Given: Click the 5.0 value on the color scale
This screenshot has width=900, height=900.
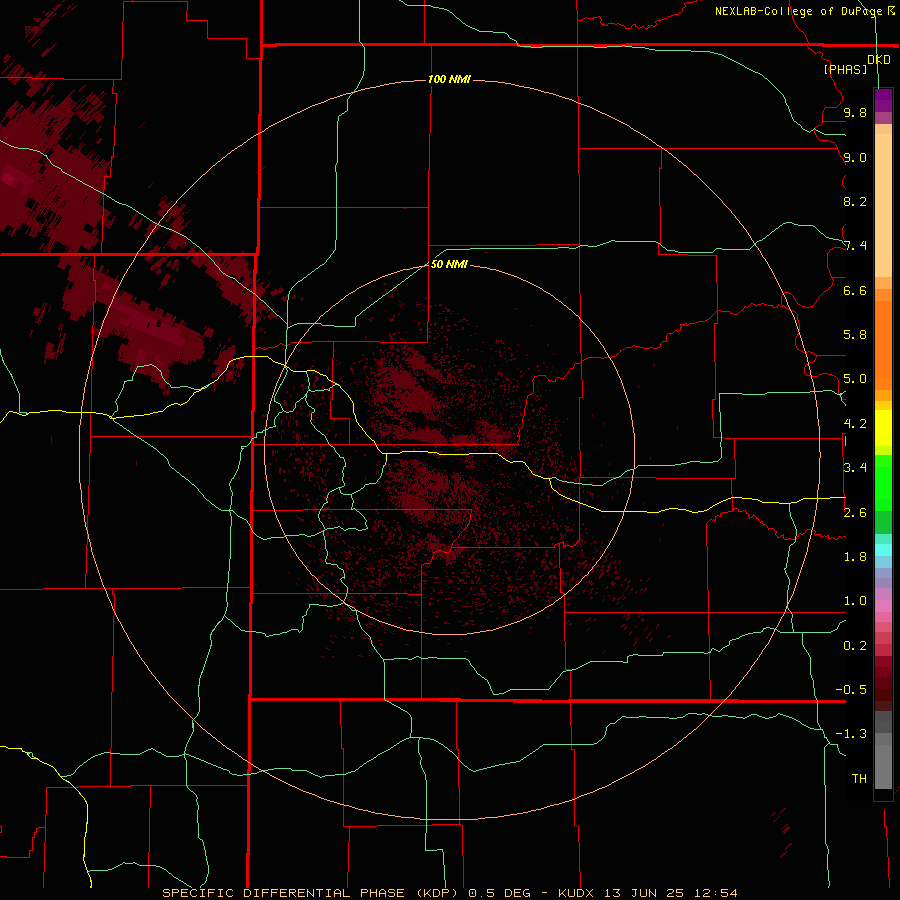Looking at the screenshot, I should point(855,379).
